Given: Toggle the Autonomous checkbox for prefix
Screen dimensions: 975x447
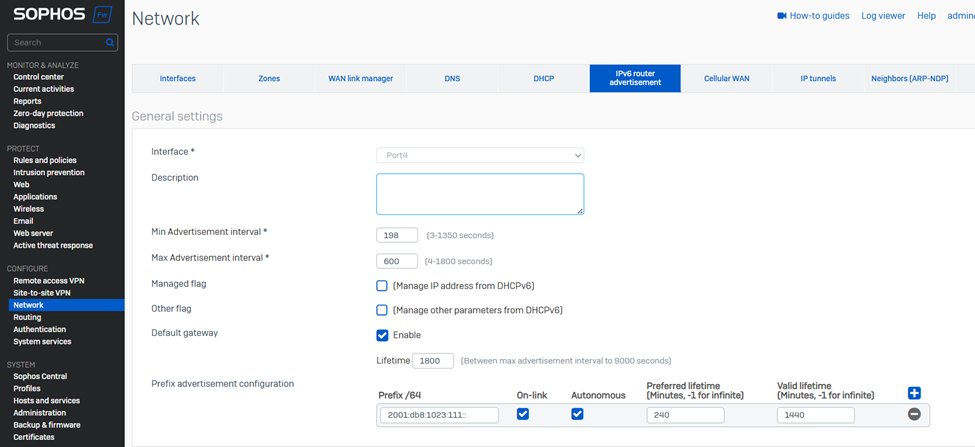Looking at the screenshot, I should coord(577,414).
